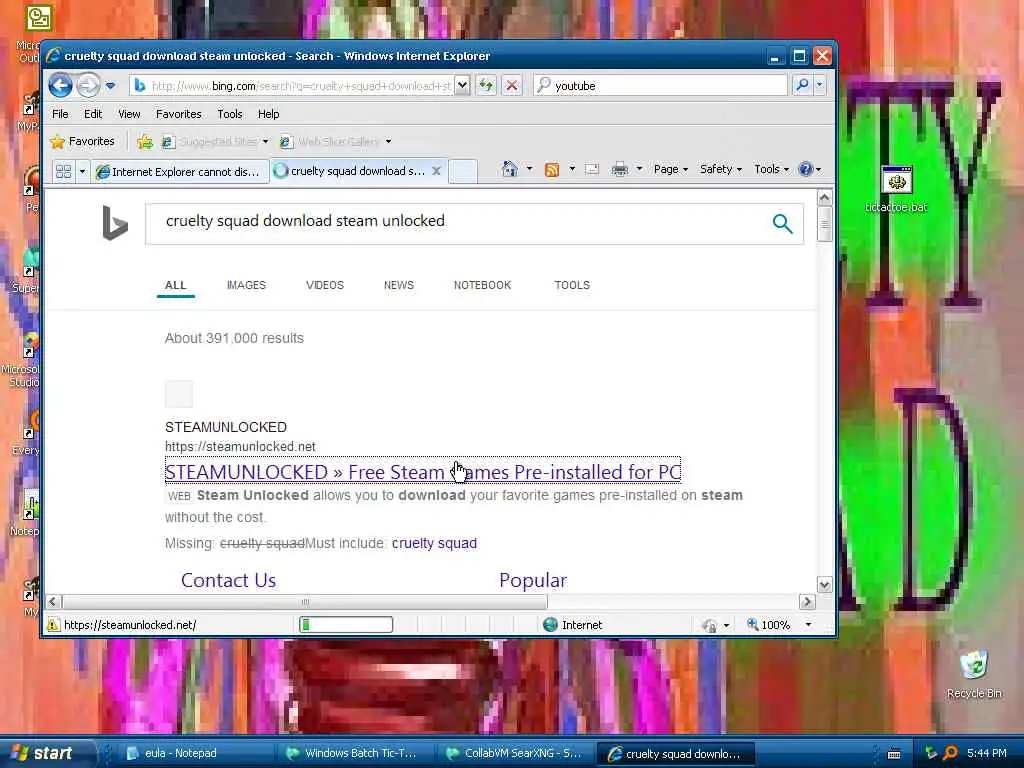1024x768 pixels.
Task: Open search provider dropdown arrow
Action: (x=820, y=86)
